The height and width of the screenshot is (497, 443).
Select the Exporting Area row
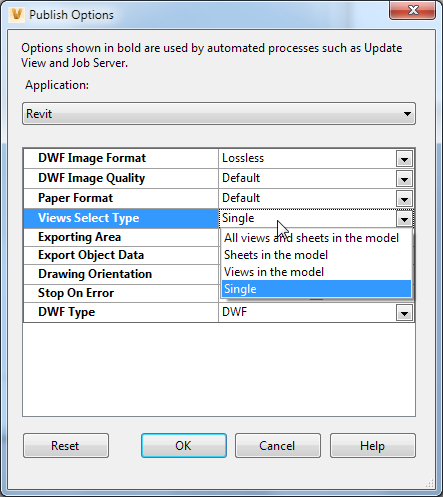(121, 237)
